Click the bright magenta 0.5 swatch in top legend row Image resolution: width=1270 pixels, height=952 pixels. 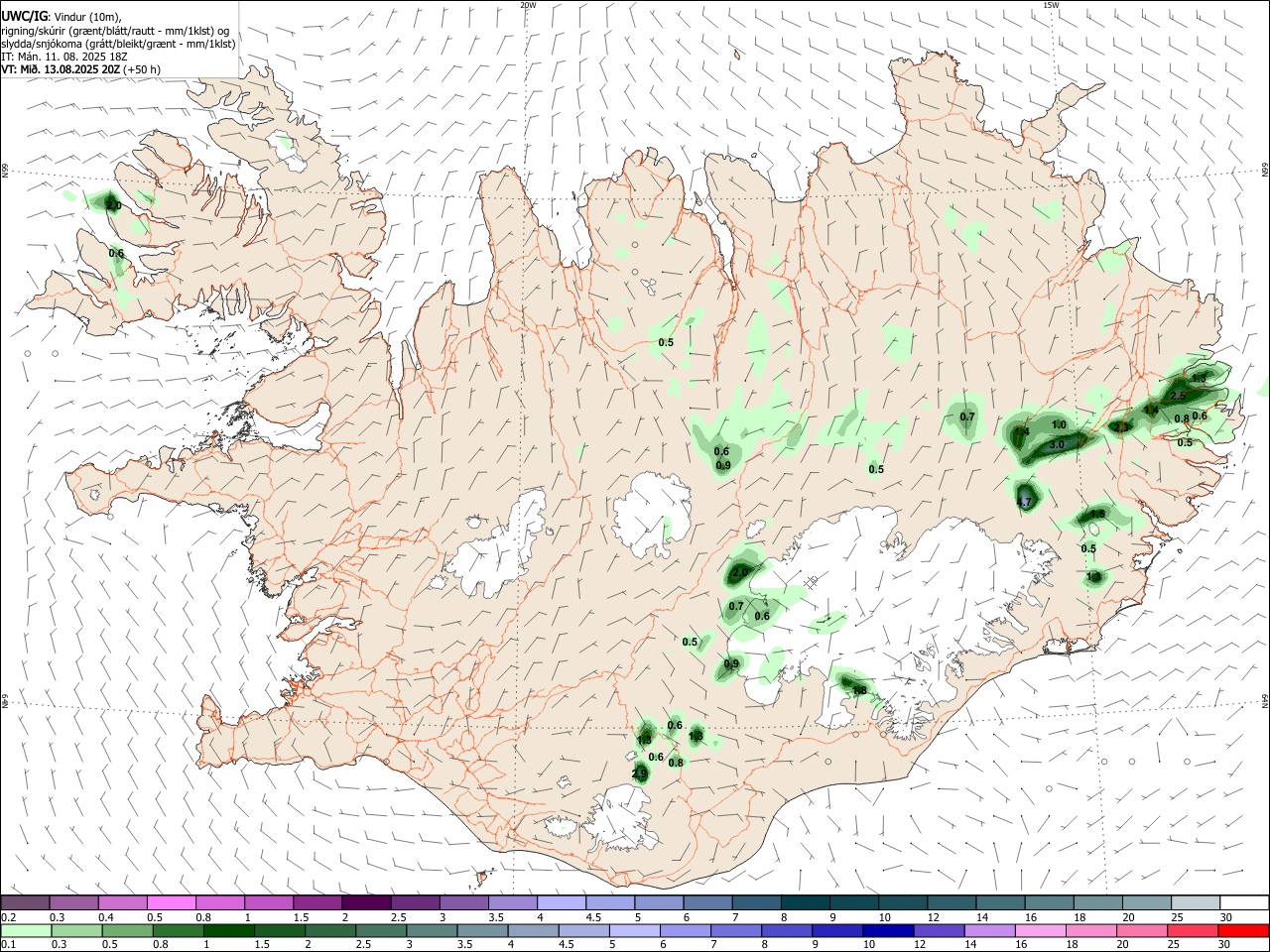click(171, 903)
